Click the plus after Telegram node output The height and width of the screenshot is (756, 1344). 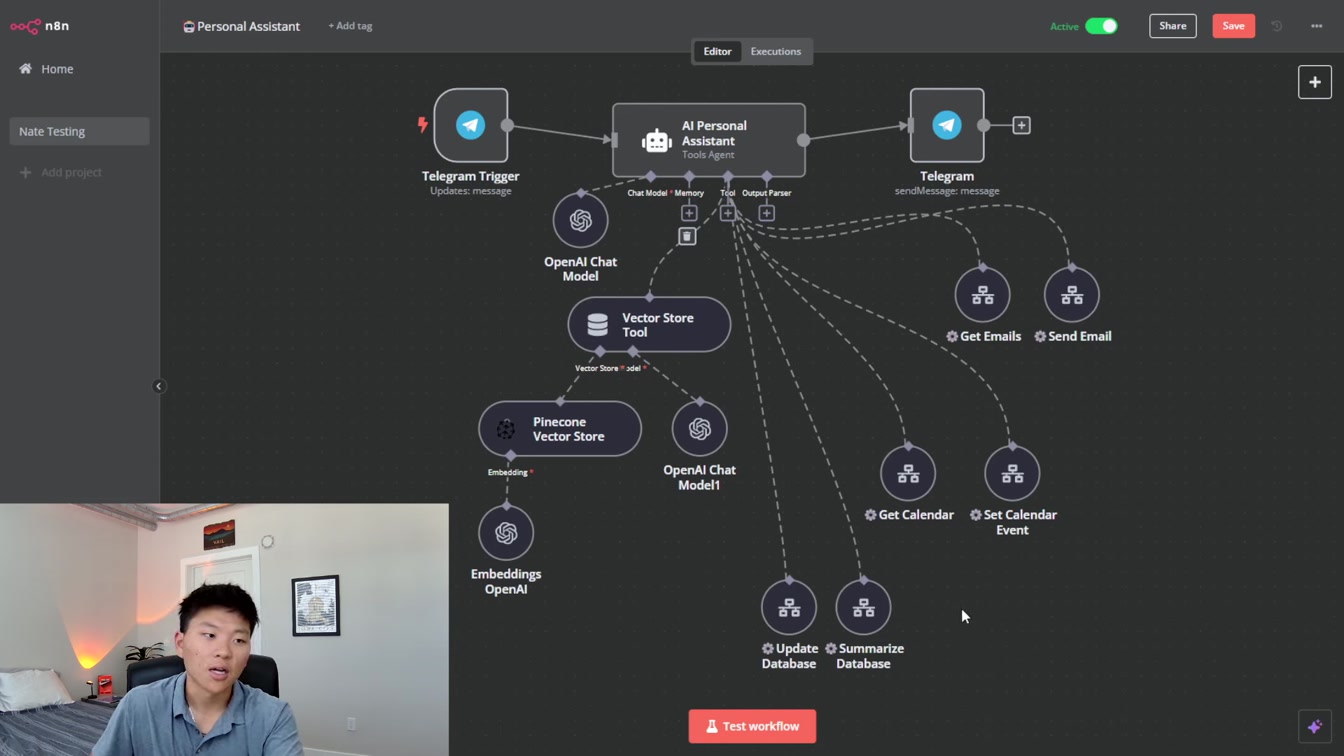pyautogui.click(x=1021, y=125)
